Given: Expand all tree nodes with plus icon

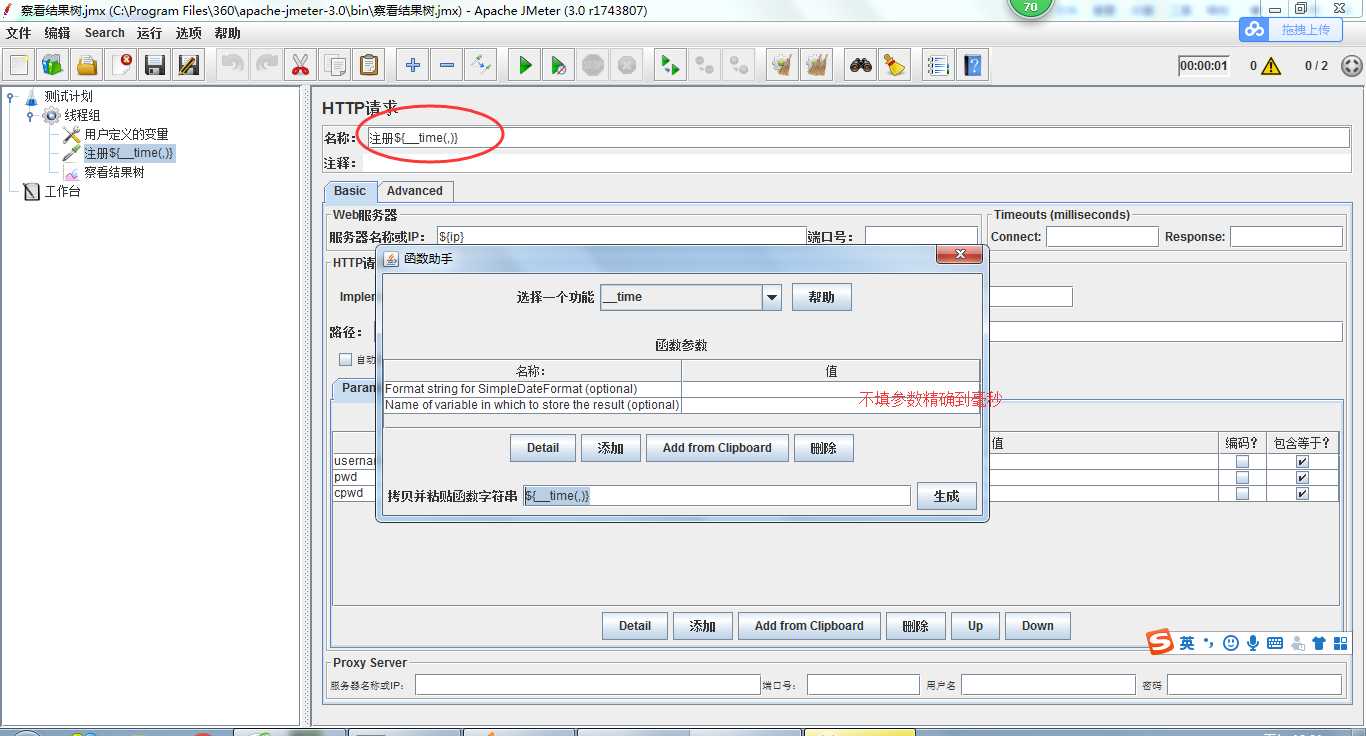Looking at the screenshot, I should click(x=412, y=66).
